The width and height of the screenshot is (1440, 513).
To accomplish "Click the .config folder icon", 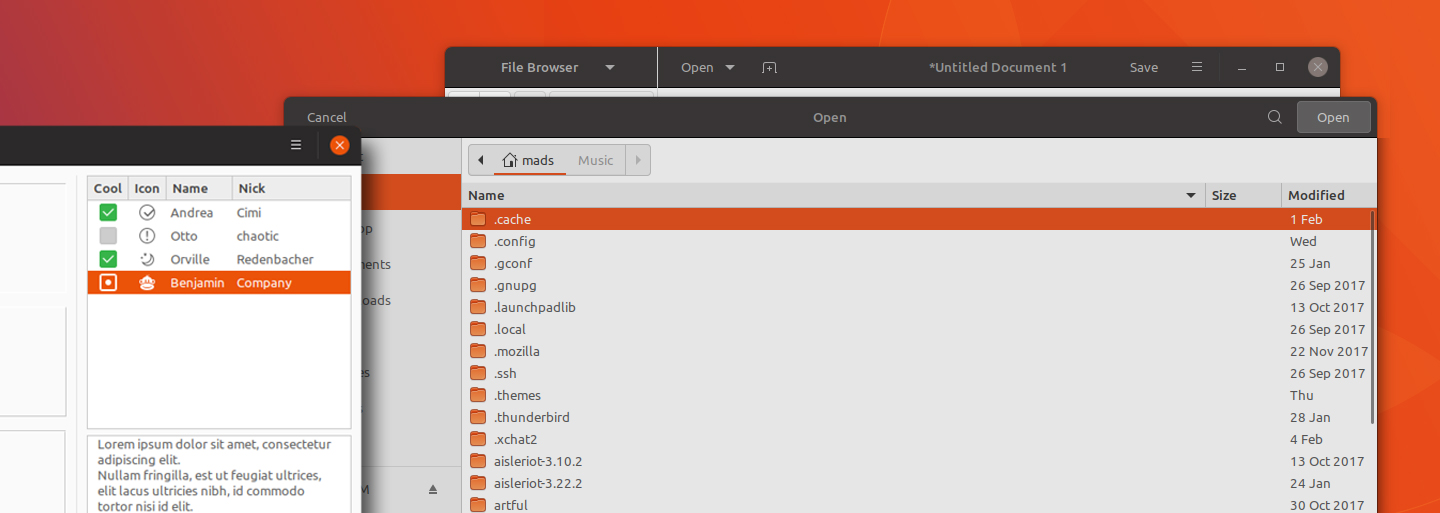I will pyautogui.click(x=478, y=241).
